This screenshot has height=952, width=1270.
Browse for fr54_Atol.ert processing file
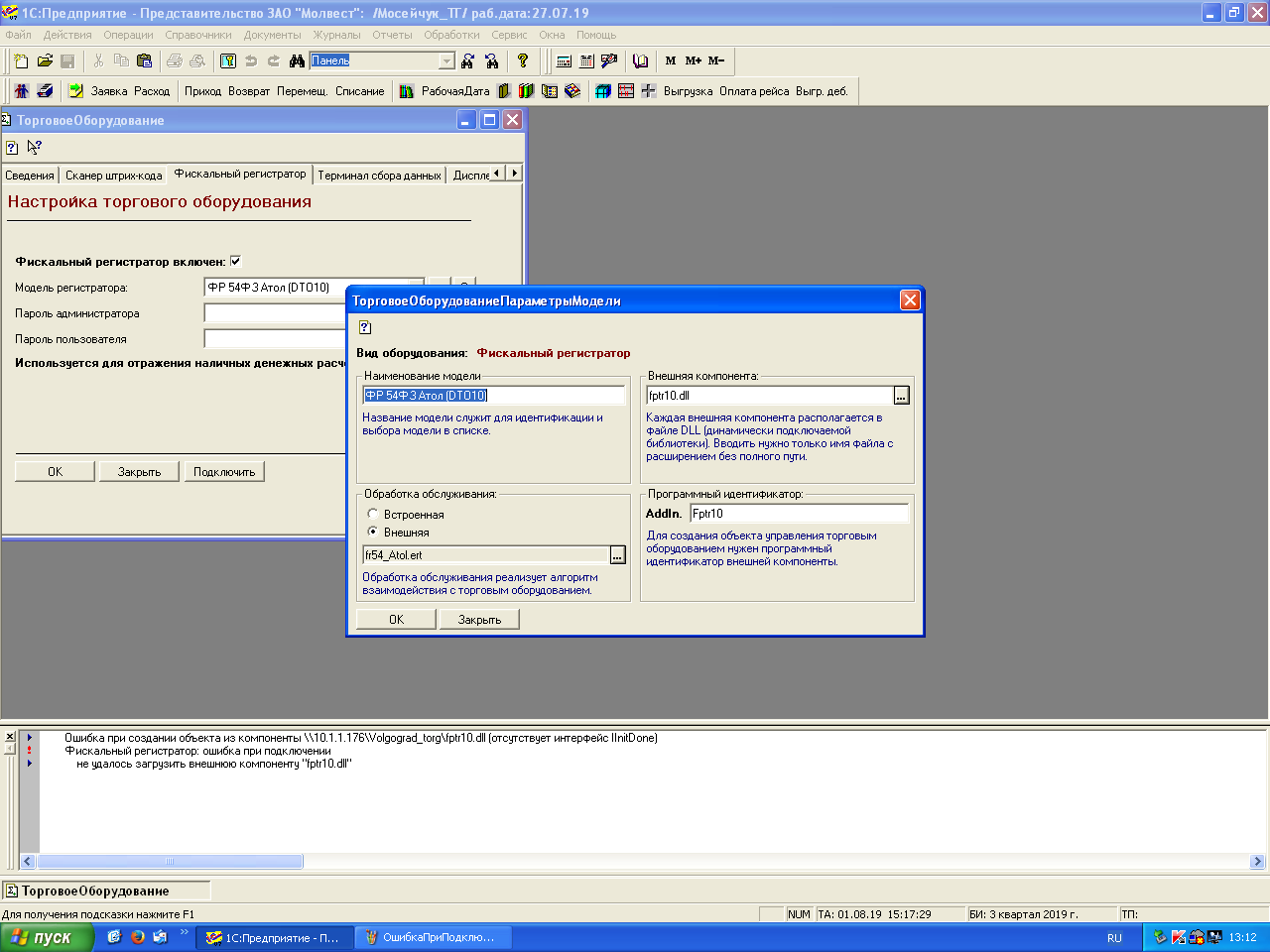pyautogui.click(x=617, y=555)
